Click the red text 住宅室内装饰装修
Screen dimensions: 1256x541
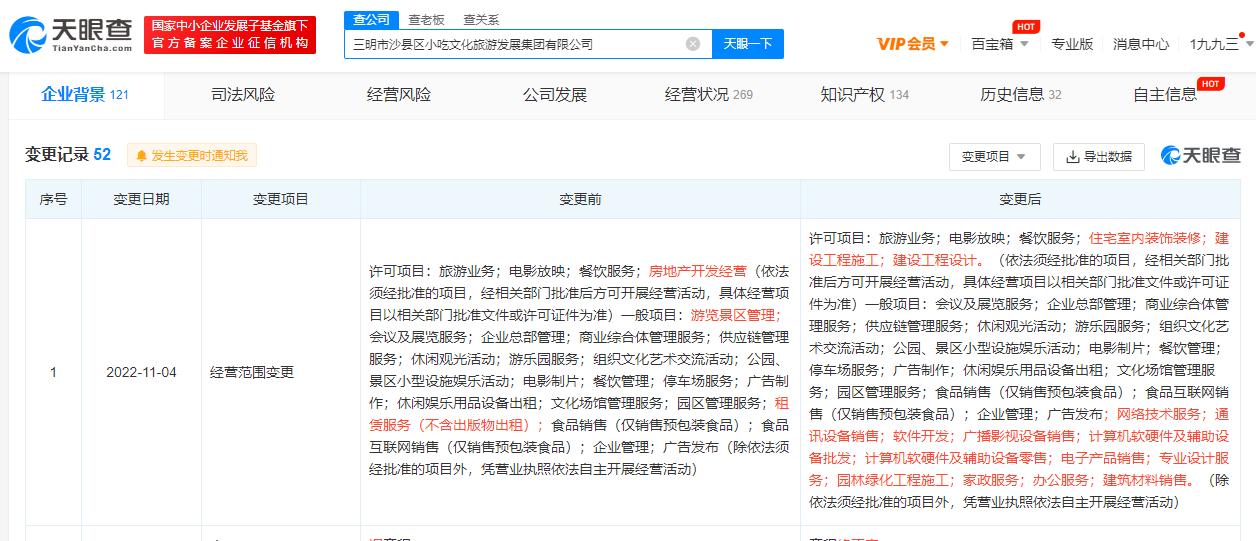click(x=1145, y=238)
